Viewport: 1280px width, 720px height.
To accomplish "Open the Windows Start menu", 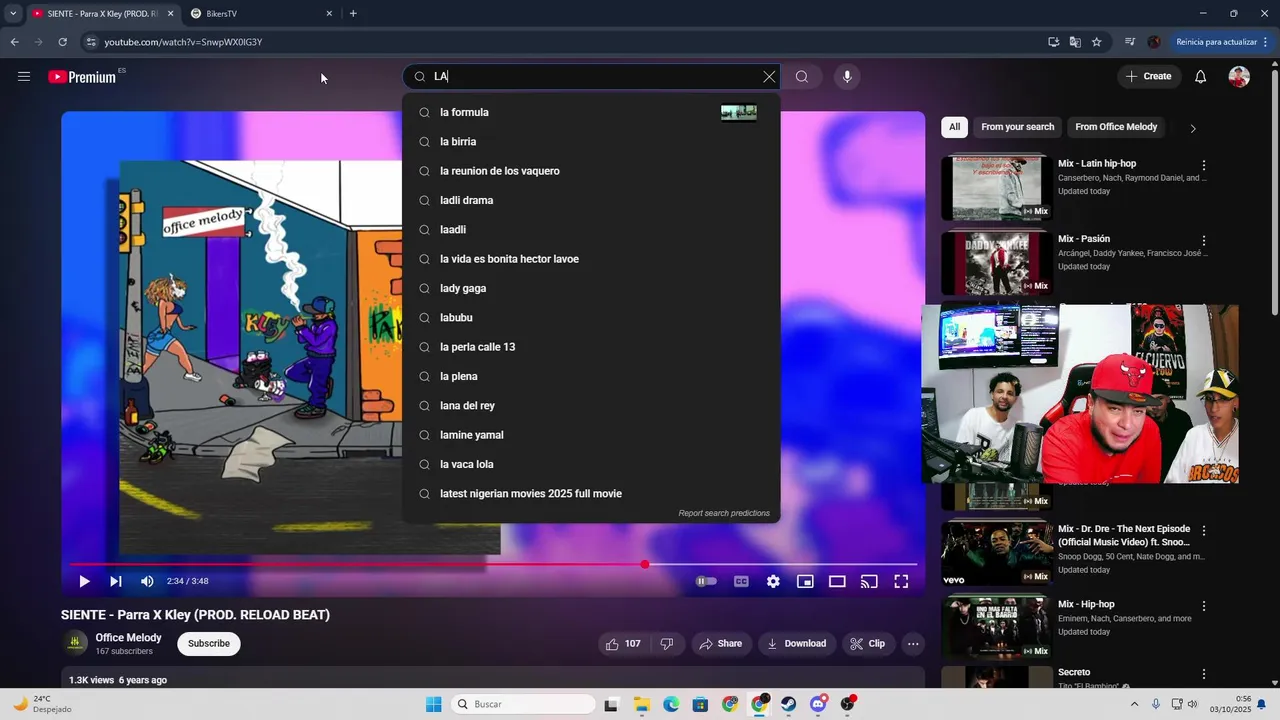I will (x=433, y=704).
